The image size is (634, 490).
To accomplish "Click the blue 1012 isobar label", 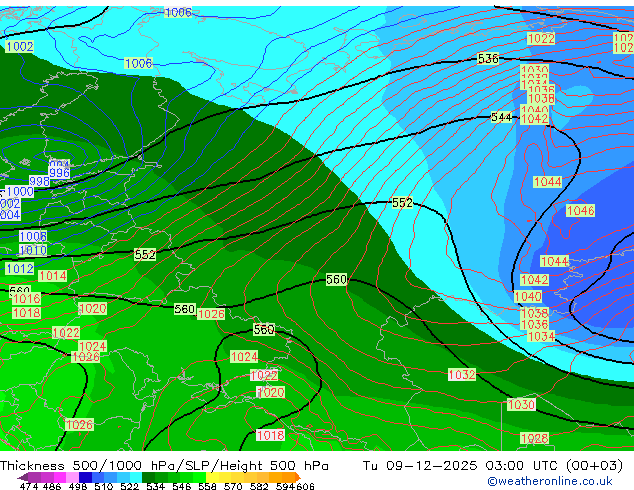I will [x=19, y=268].
